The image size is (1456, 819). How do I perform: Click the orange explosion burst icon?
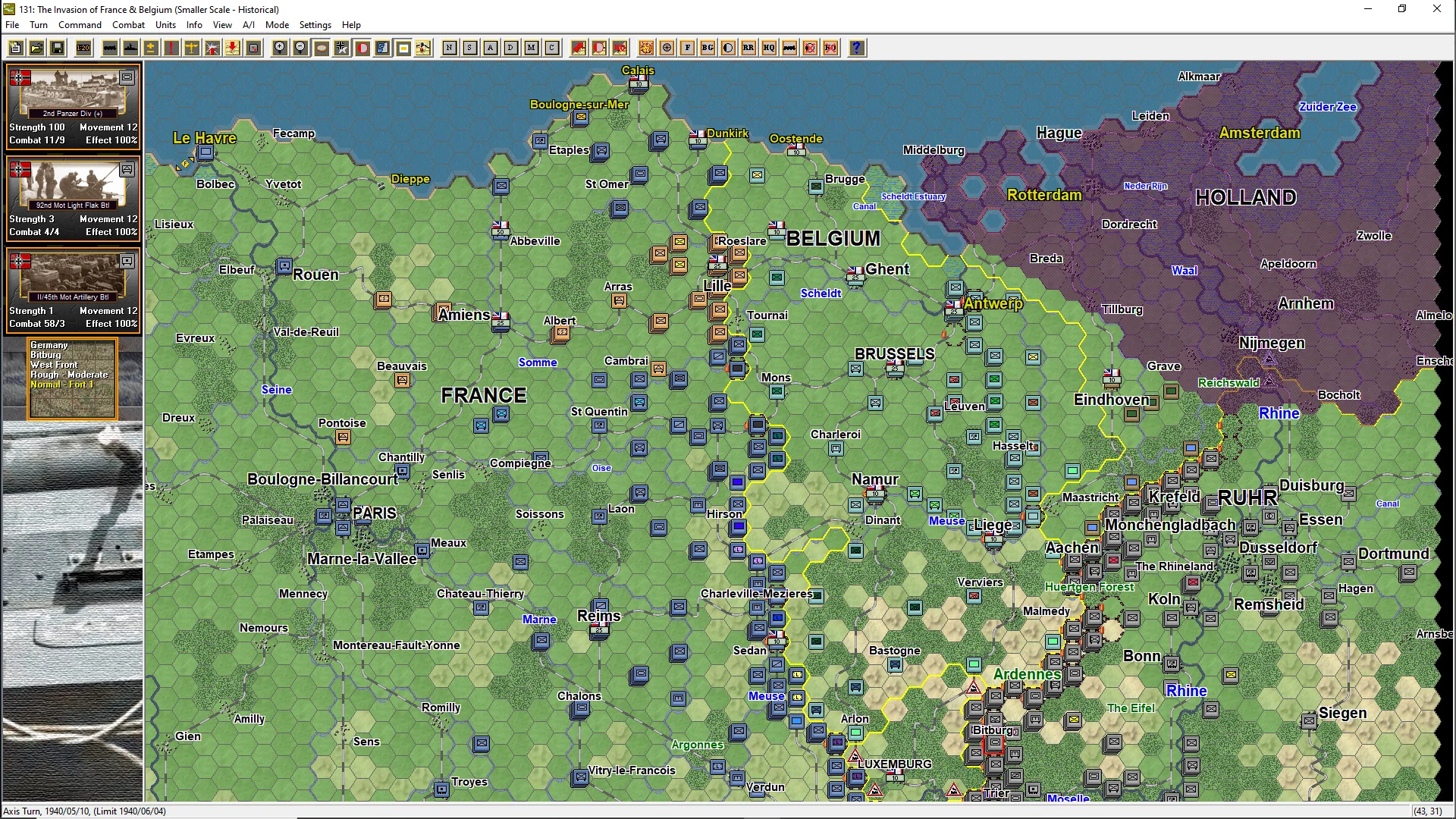click(x=646, y=48)
